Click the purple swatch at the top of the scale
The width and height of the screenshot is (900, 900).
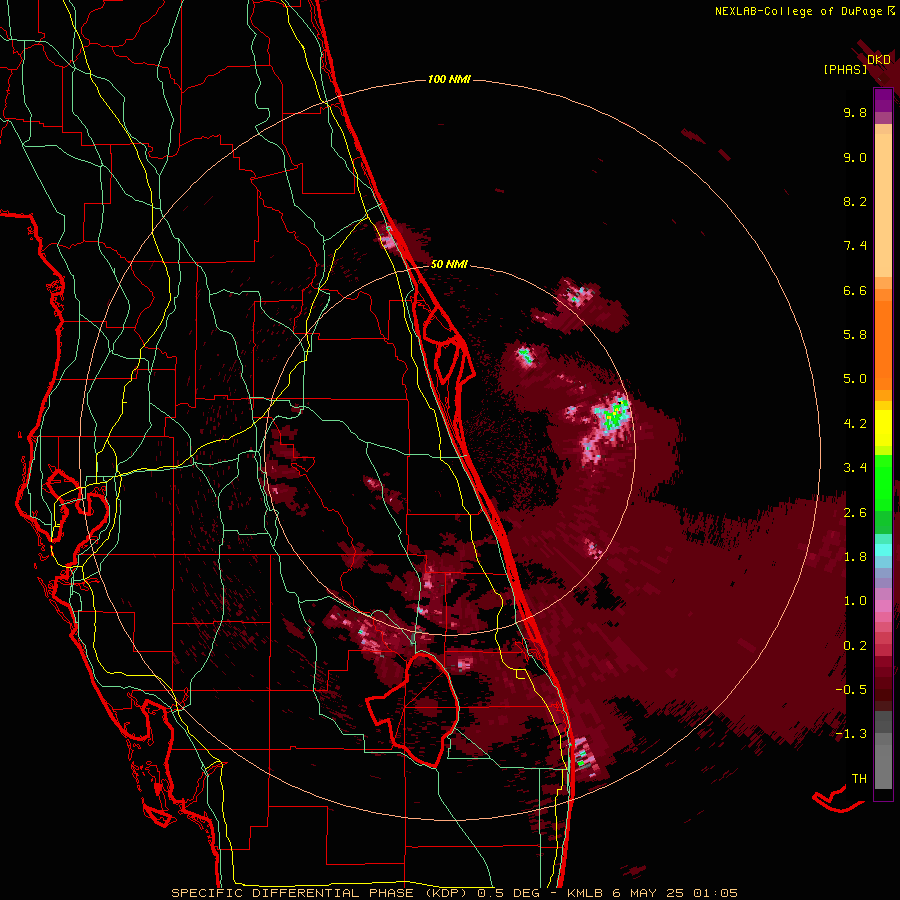click(883, 100)
